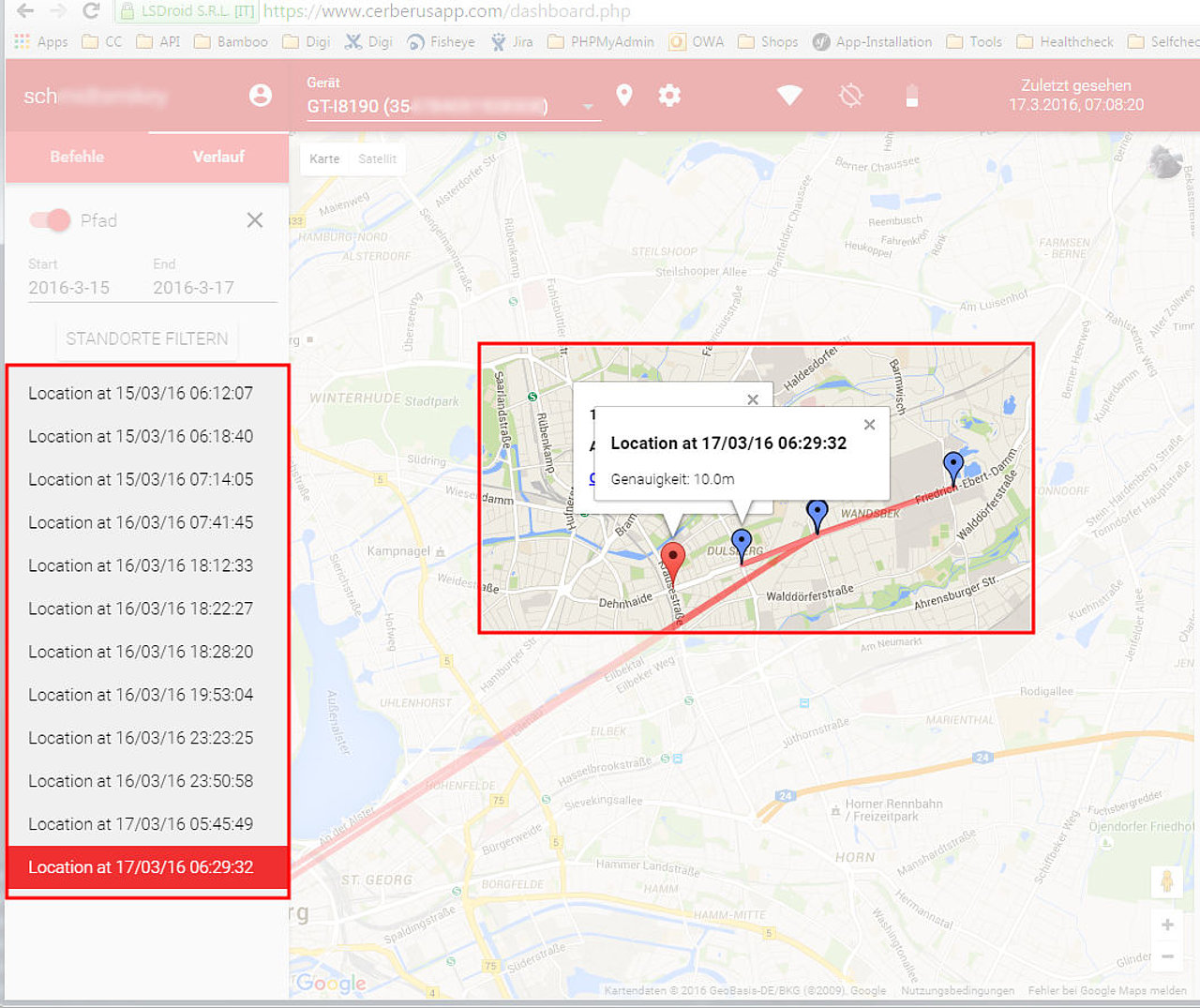Select Location at 16/03/16 23:23:25
Viewport: 1200px width, 1008px height.
pyautogui.click(x=147, y=738)
